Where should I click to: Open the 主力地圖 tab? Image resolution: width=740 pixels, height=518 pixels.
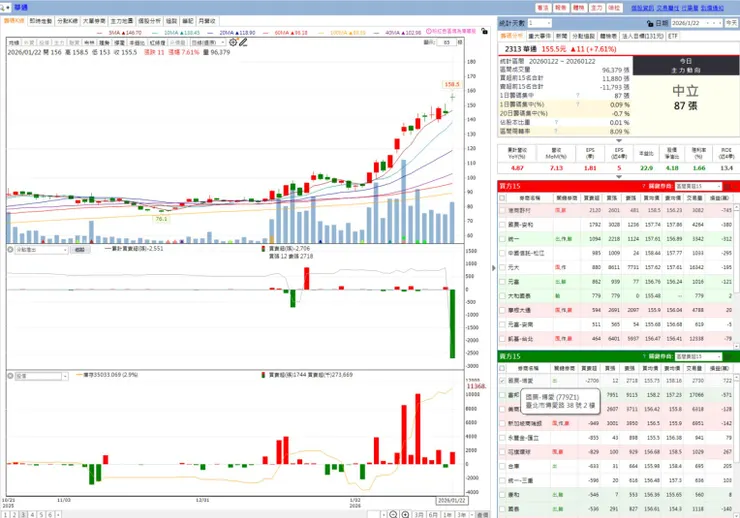pos(122,21)
